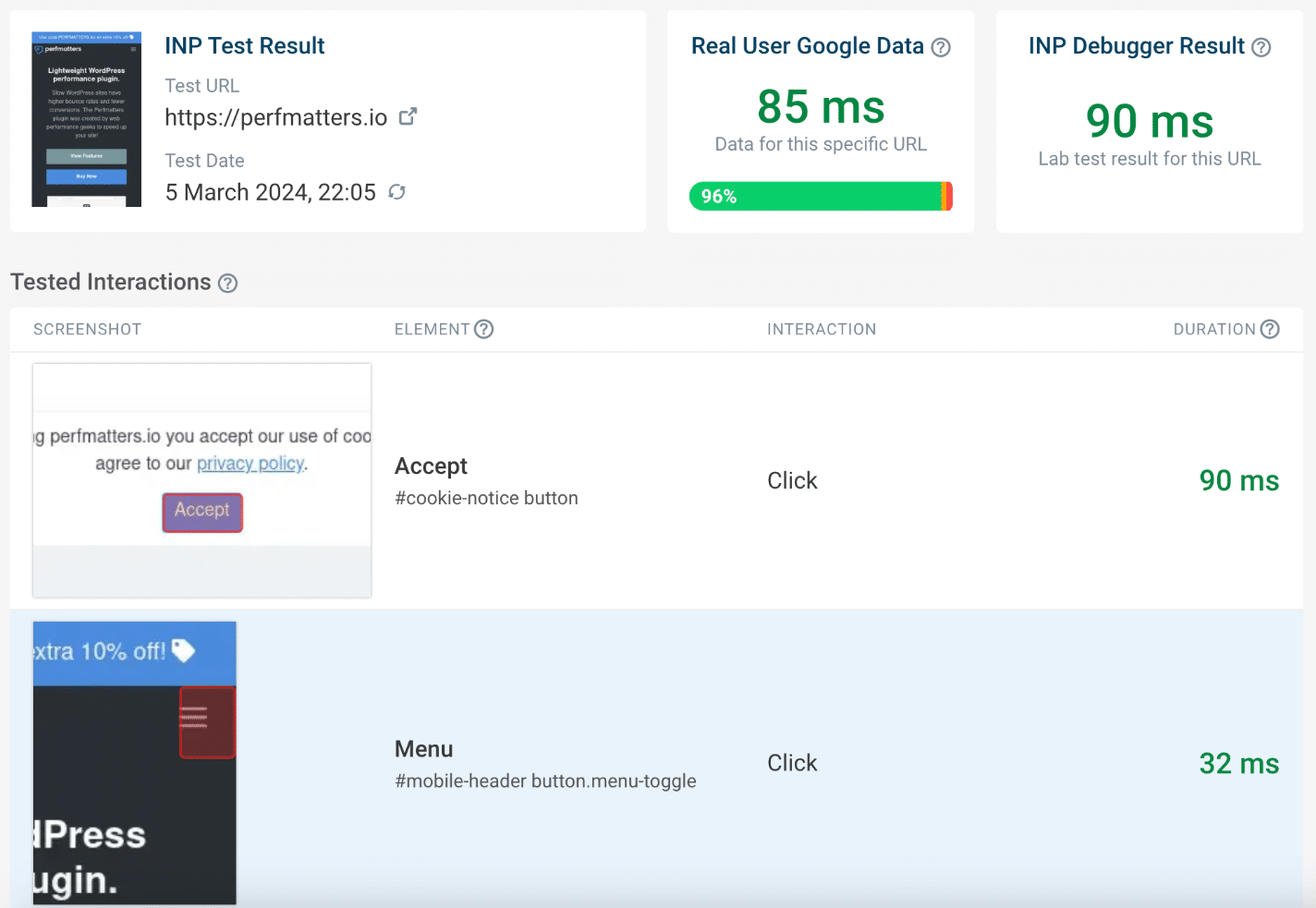
Task: Click the https://perfmatters.io test URL
Action: click(277, 117)
